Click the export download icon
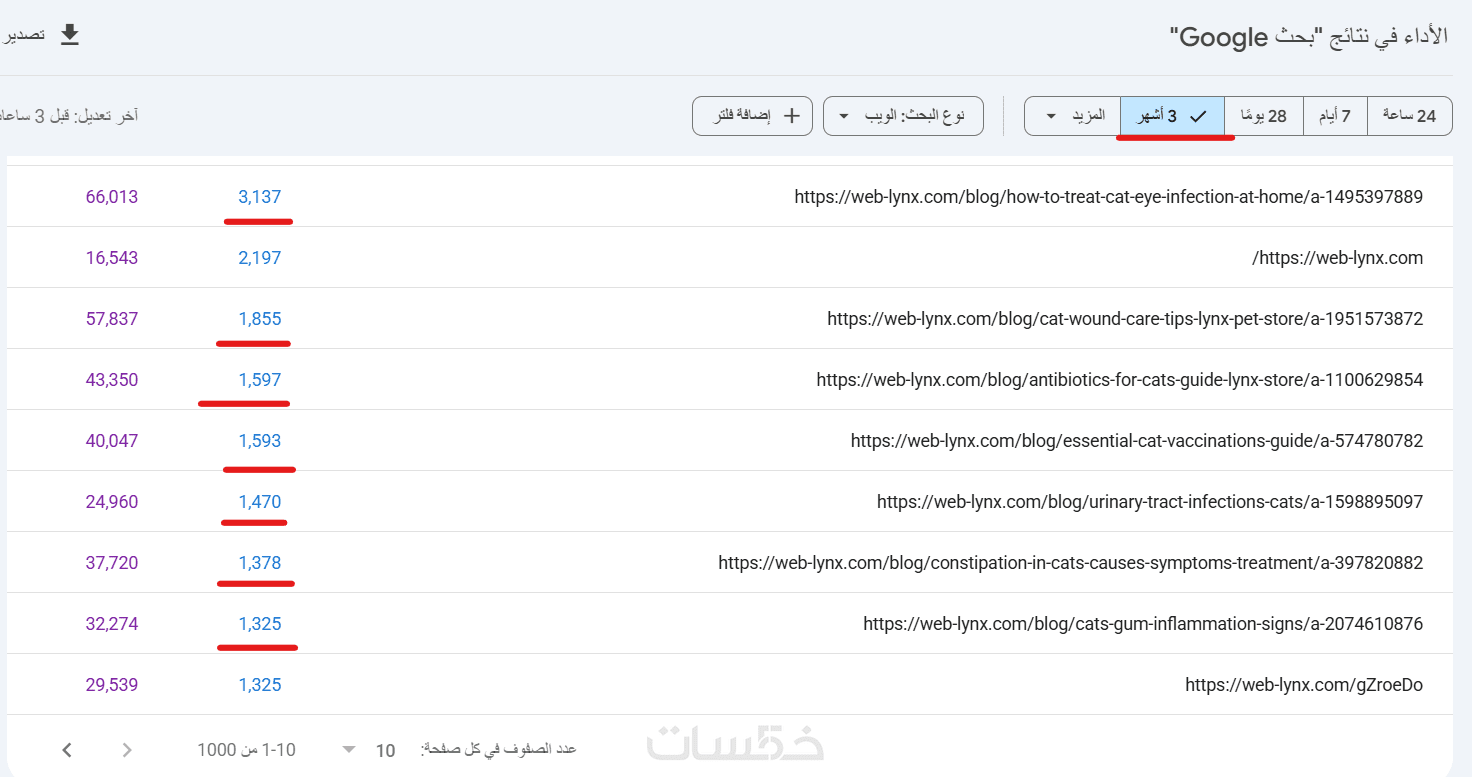 (x=69, y=35)
